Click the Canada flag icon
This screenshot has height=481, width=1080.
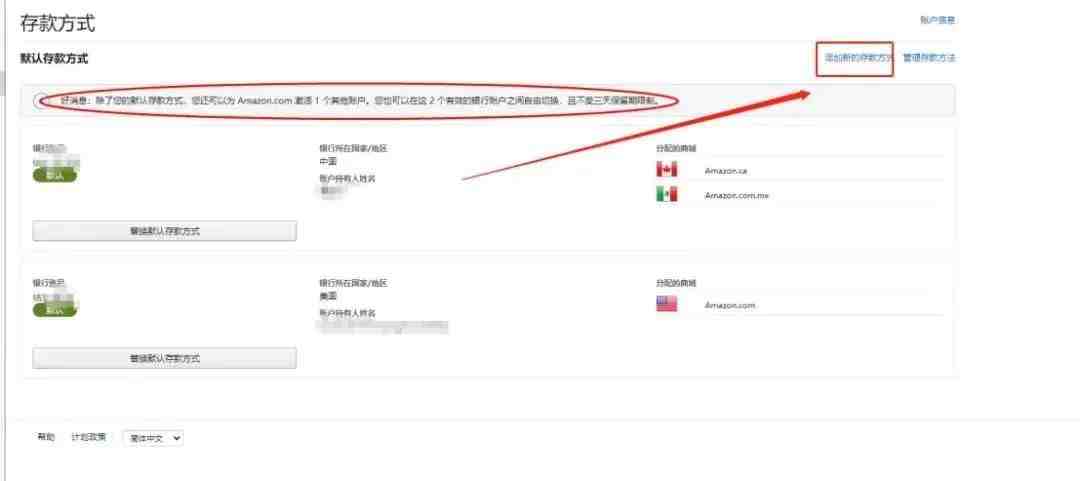point(667,170)
